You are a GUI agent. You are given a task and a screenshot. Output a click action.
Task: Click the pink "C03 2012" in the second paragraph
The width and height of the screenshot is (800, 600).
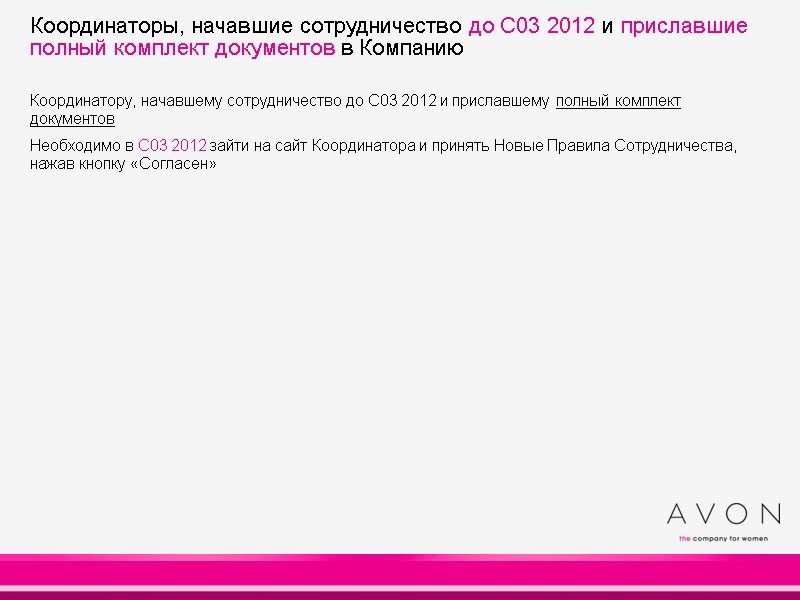(x=173, y=148)
